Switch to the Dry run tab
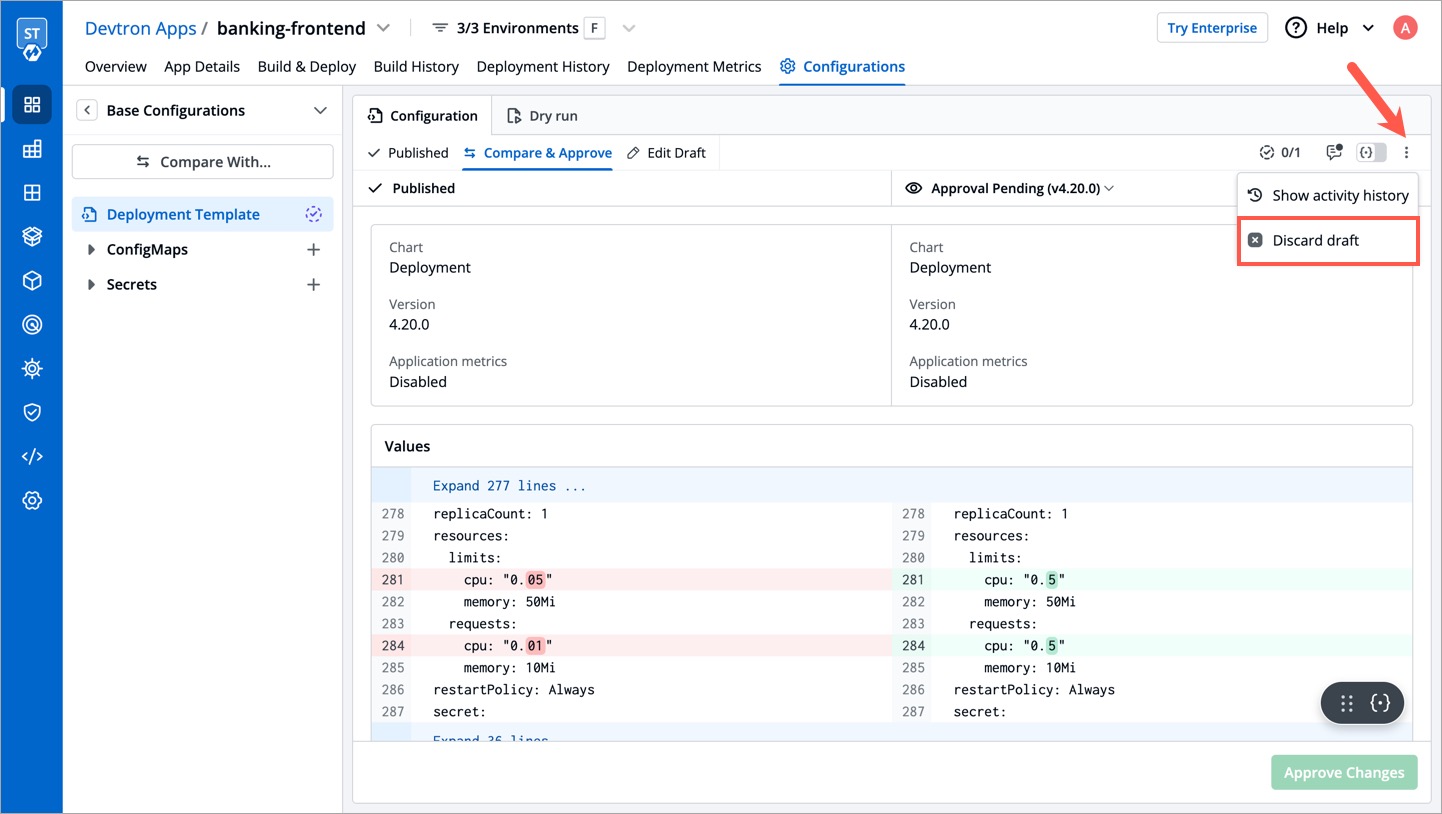Image resolution: width=1442 pixels, height=814 pixels. tap(542, 116)
